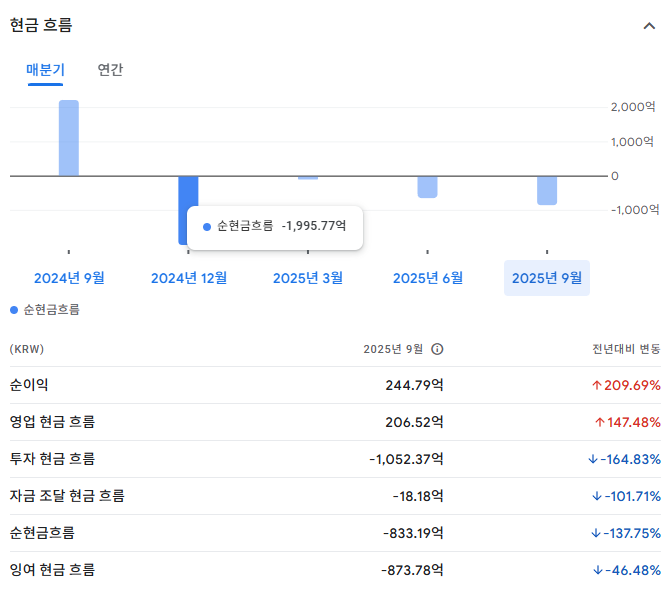Click the 순현금흐름 legend dot below chart

click(x=14, y=310)
